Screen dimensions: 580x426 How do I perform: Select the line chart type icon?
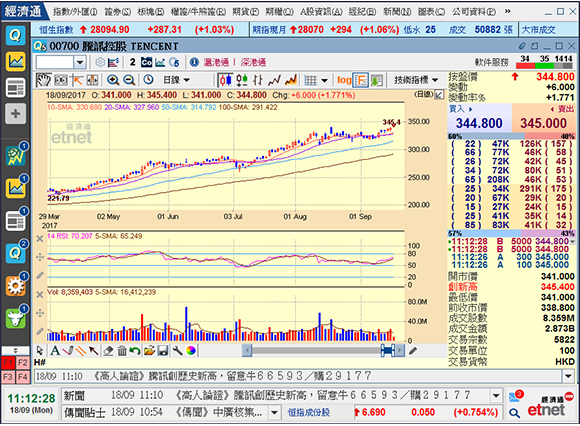tap(274, 80)
